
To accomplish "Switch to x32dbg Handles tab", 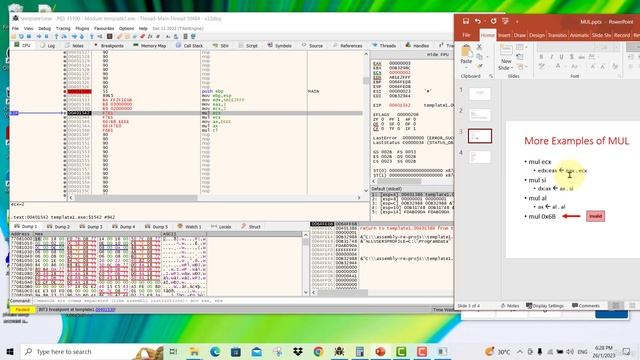I will [x=417, y=46].
